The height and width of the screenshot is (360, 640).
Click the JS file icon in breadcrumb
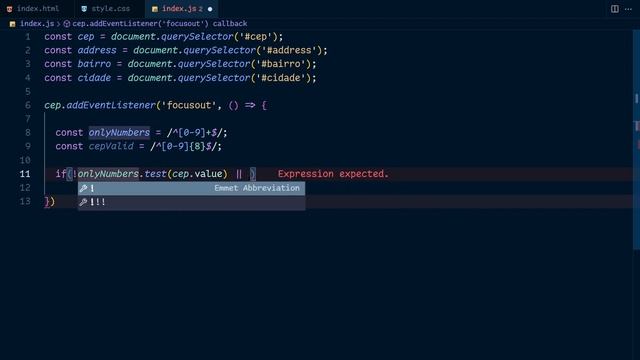coord(13,24)
